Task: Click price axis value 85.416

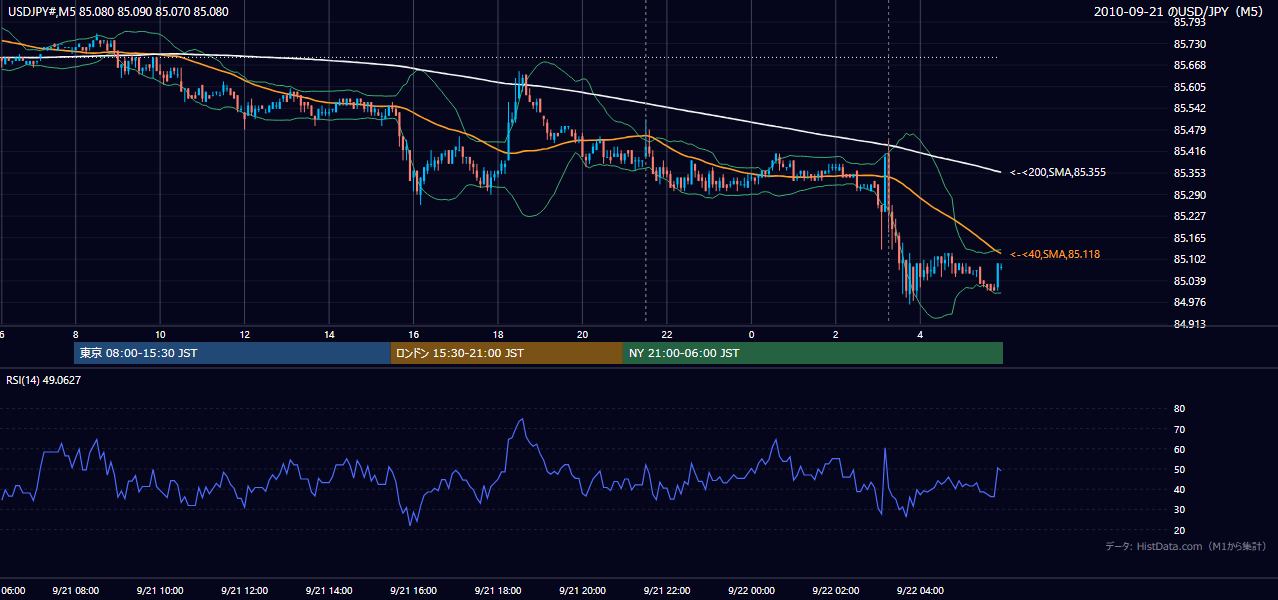Action: pyautogui.click(x=1189, y=151)
